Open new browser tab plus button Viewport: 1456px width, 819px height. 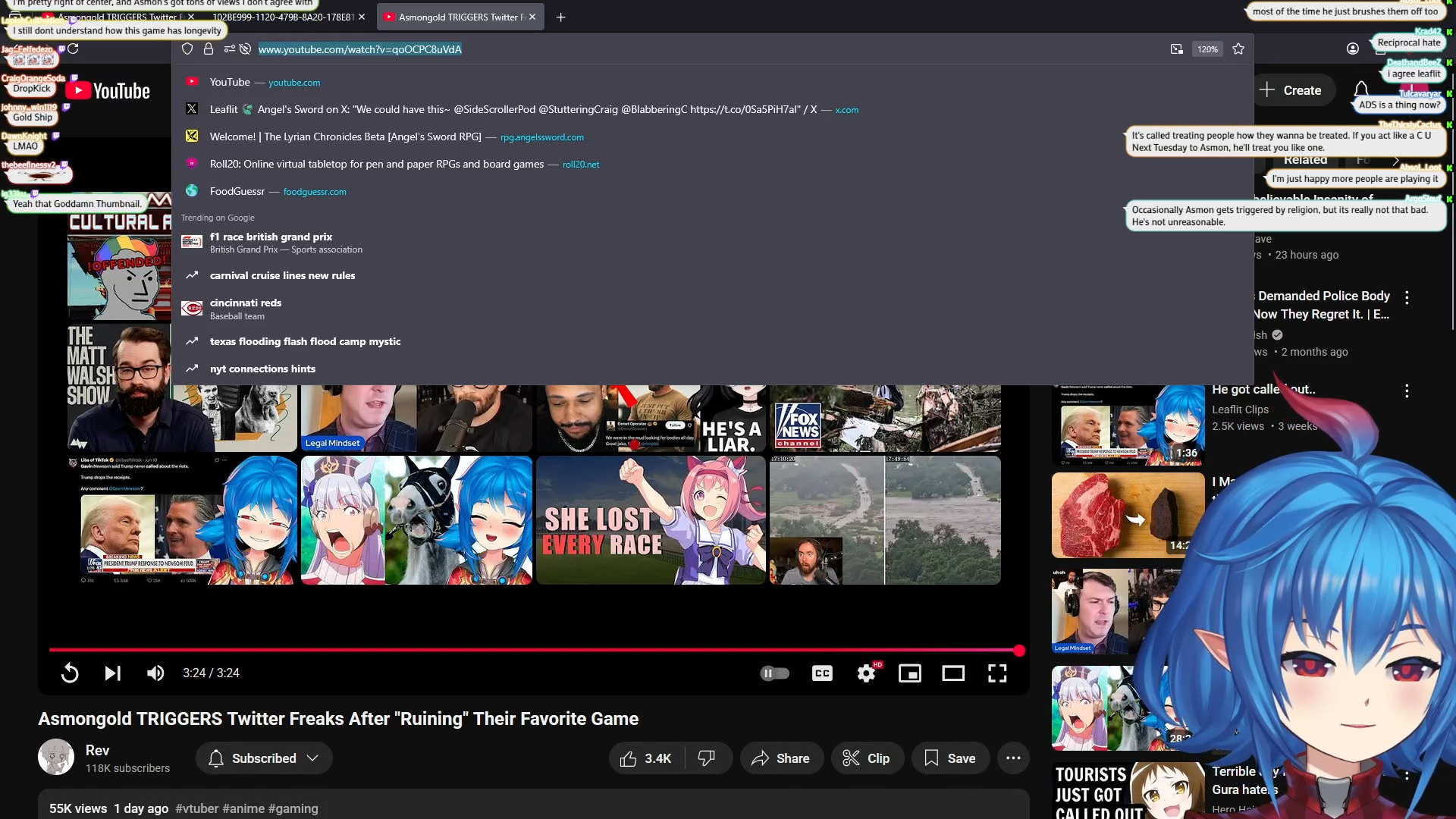[561, 17]
